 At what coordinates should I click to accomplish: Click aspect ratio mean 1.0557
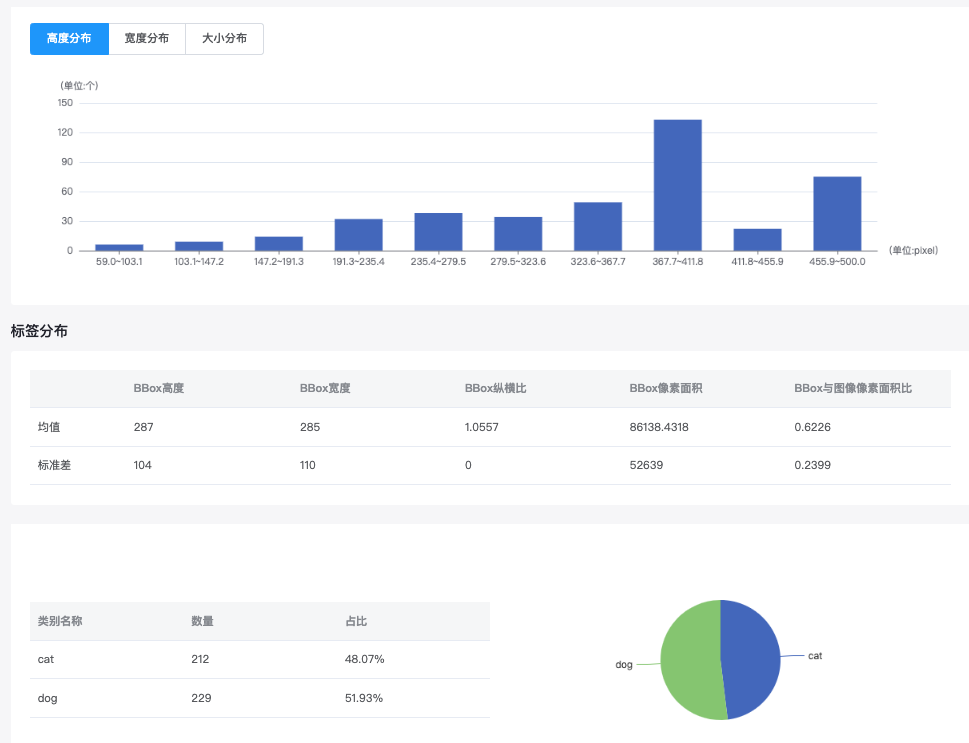click(x=481, y=427)
